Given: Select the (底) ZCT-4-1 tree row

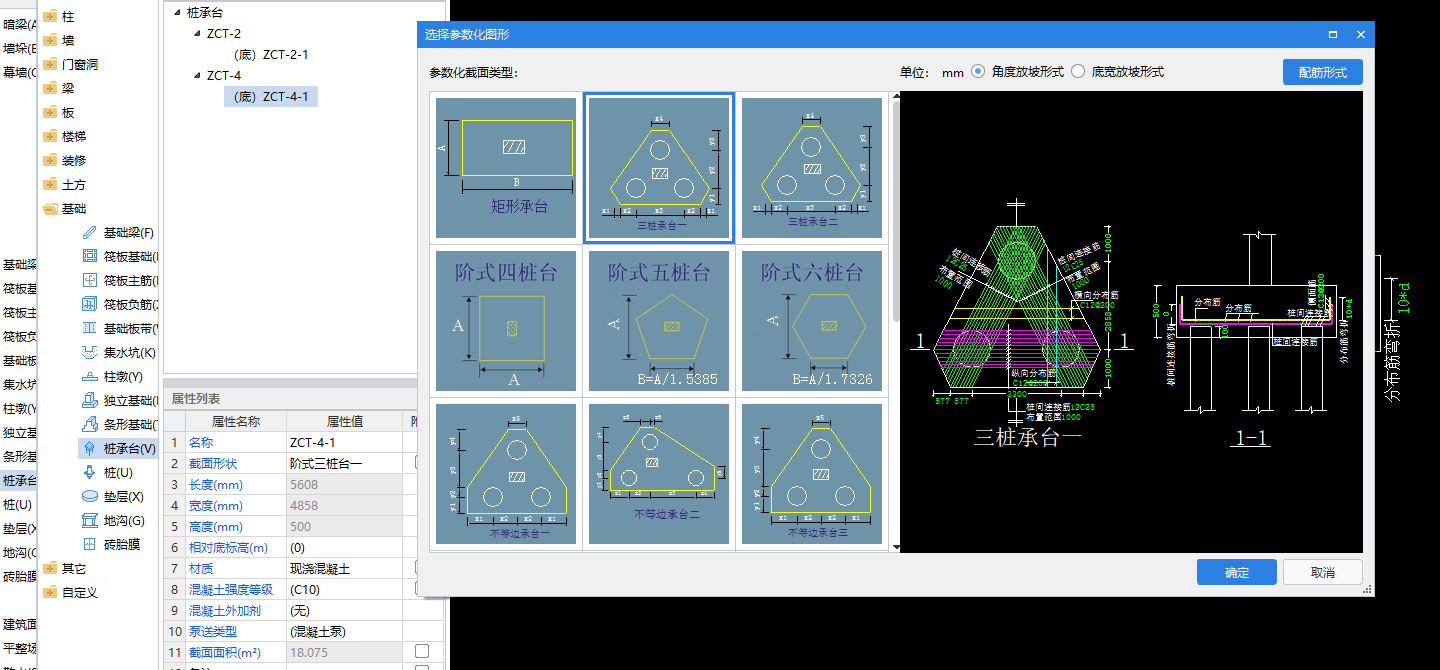Looking at the screenshot, I should 271,97.
